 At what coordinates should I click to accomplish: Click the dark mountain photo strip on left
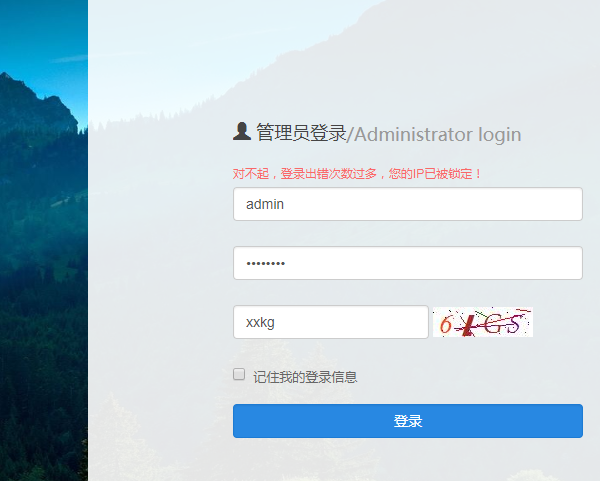coord(44,240)
